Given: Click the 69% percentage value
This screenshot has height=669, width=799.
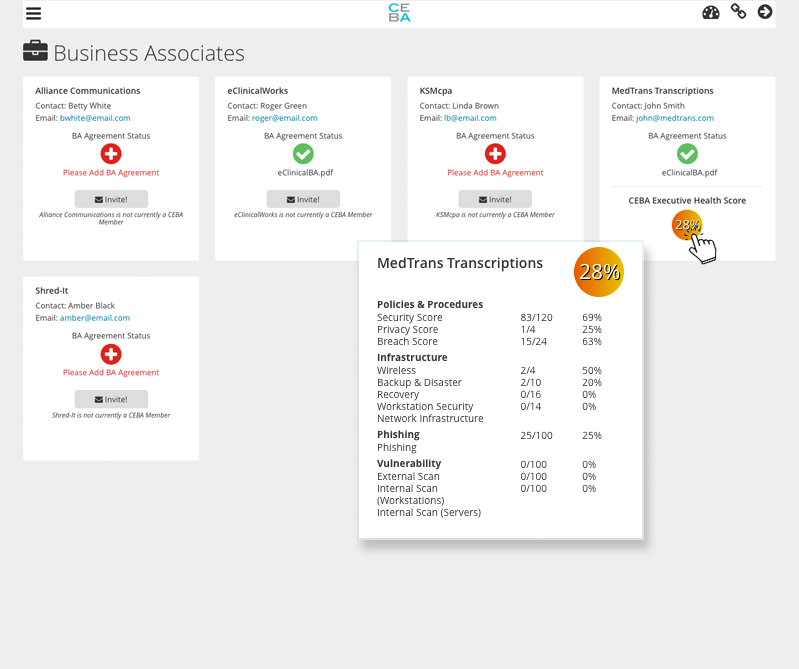Looking at the screenshot, I should point(592,317).
